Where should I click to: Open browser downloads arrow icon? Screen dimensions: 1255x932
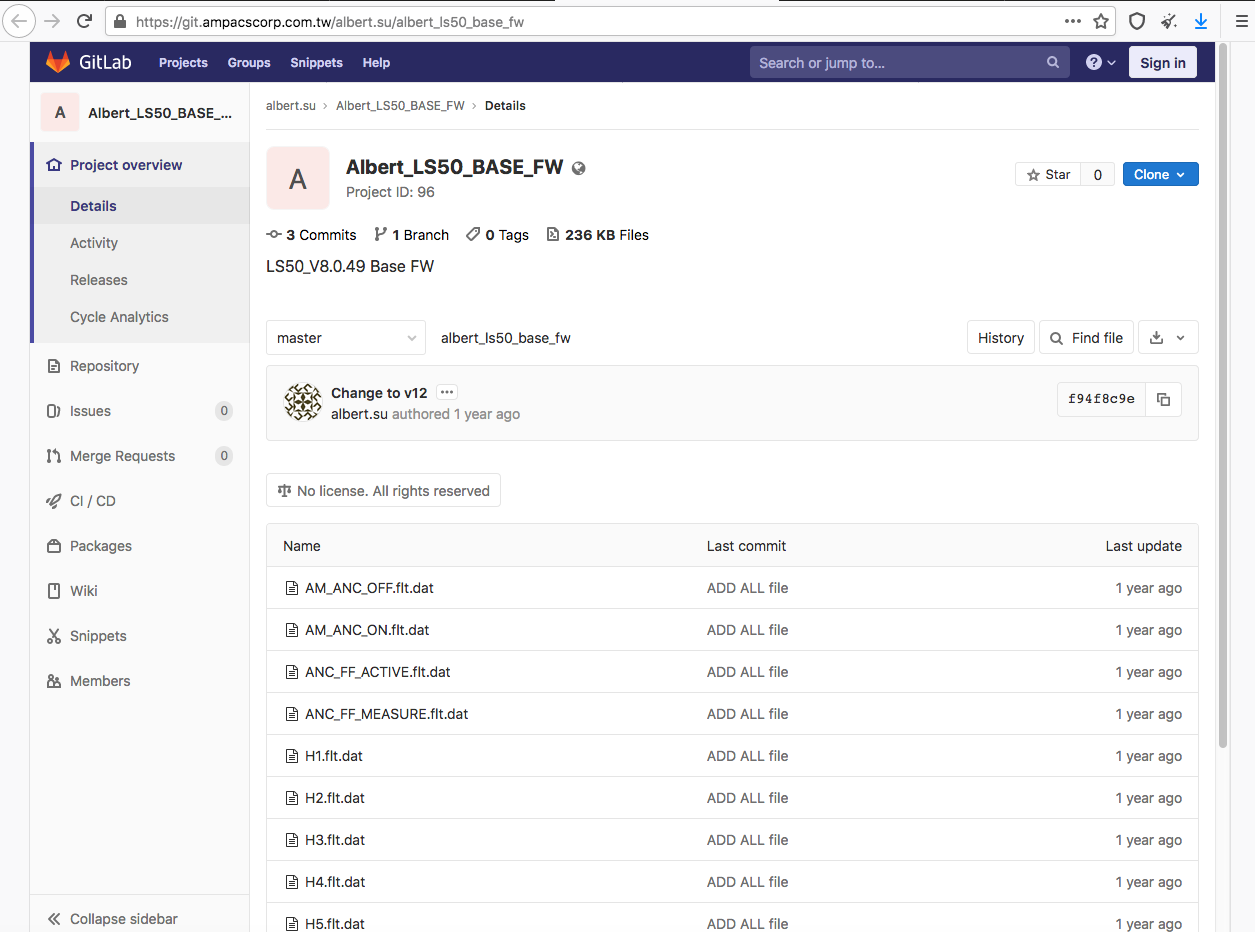[1201, 21]
